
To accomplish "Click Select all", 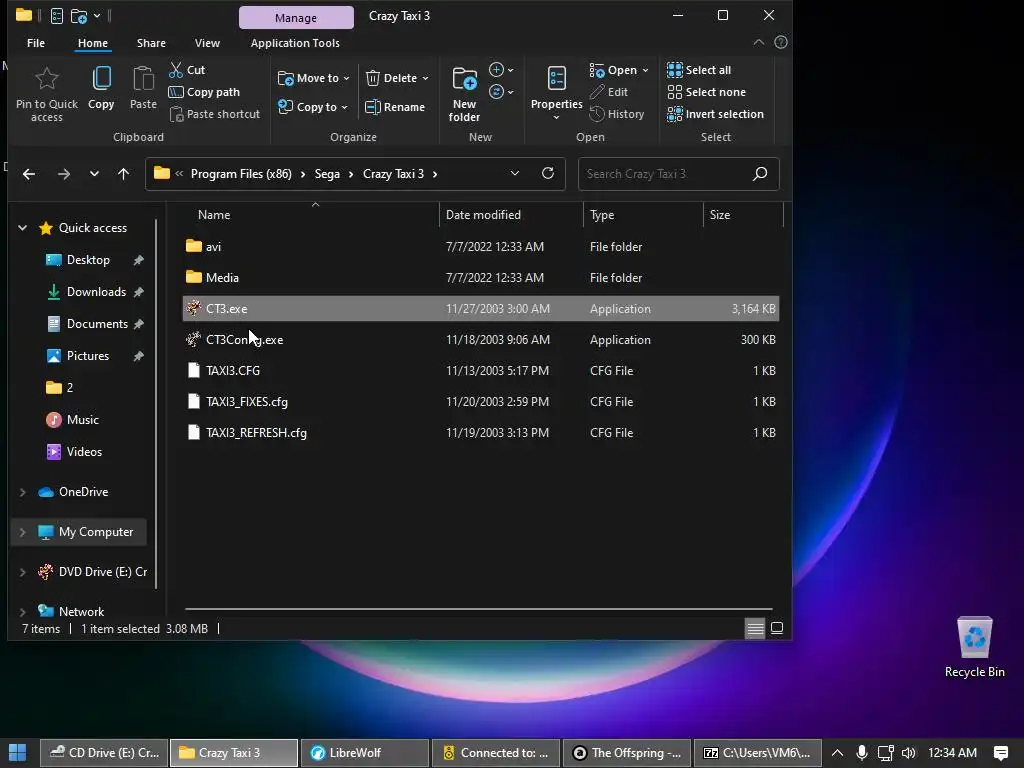I will pyautogui.click(x=699, y=70).
